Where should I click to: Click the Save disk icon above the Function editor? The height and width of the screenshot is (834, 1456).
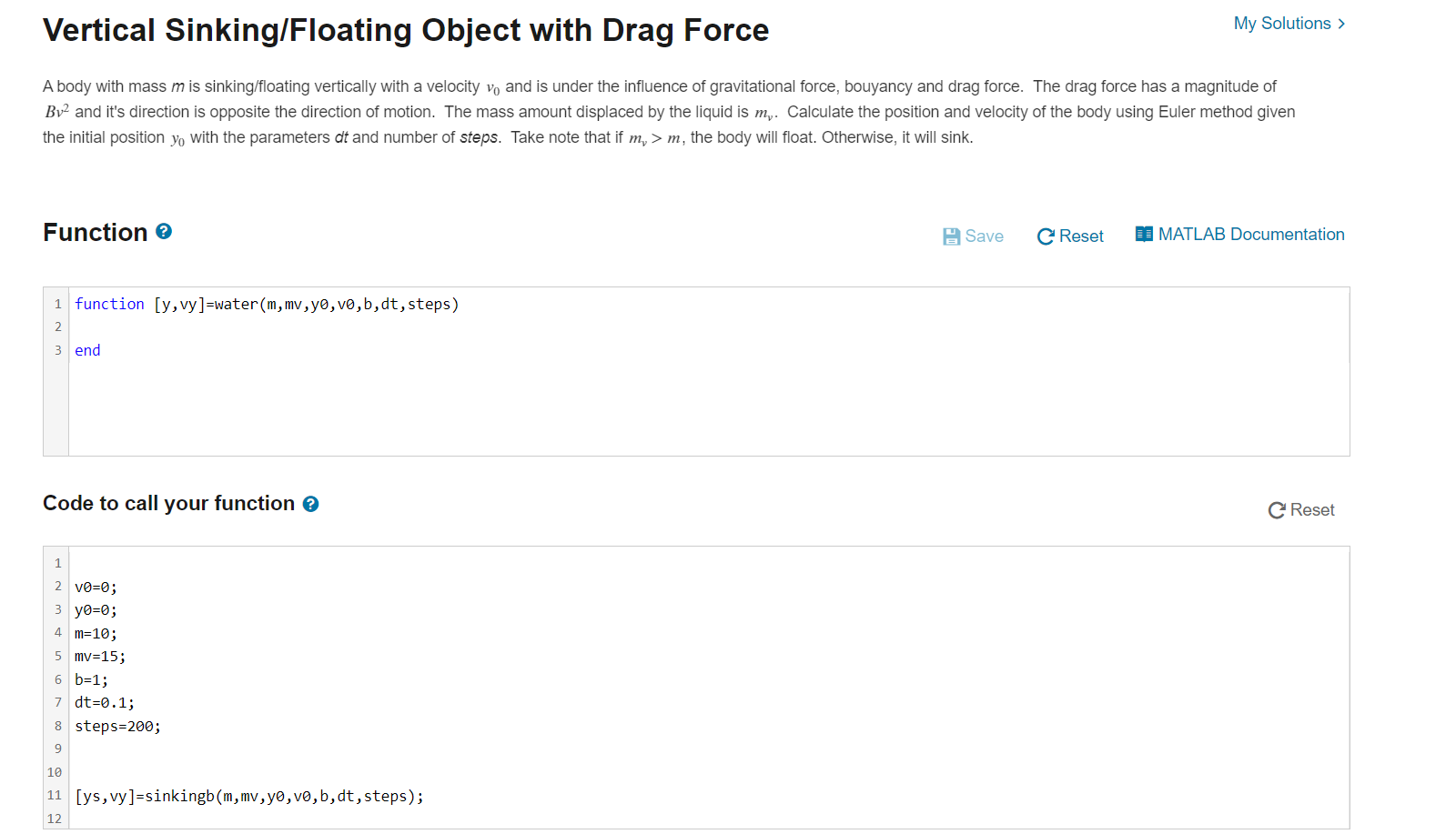point(951,236)
